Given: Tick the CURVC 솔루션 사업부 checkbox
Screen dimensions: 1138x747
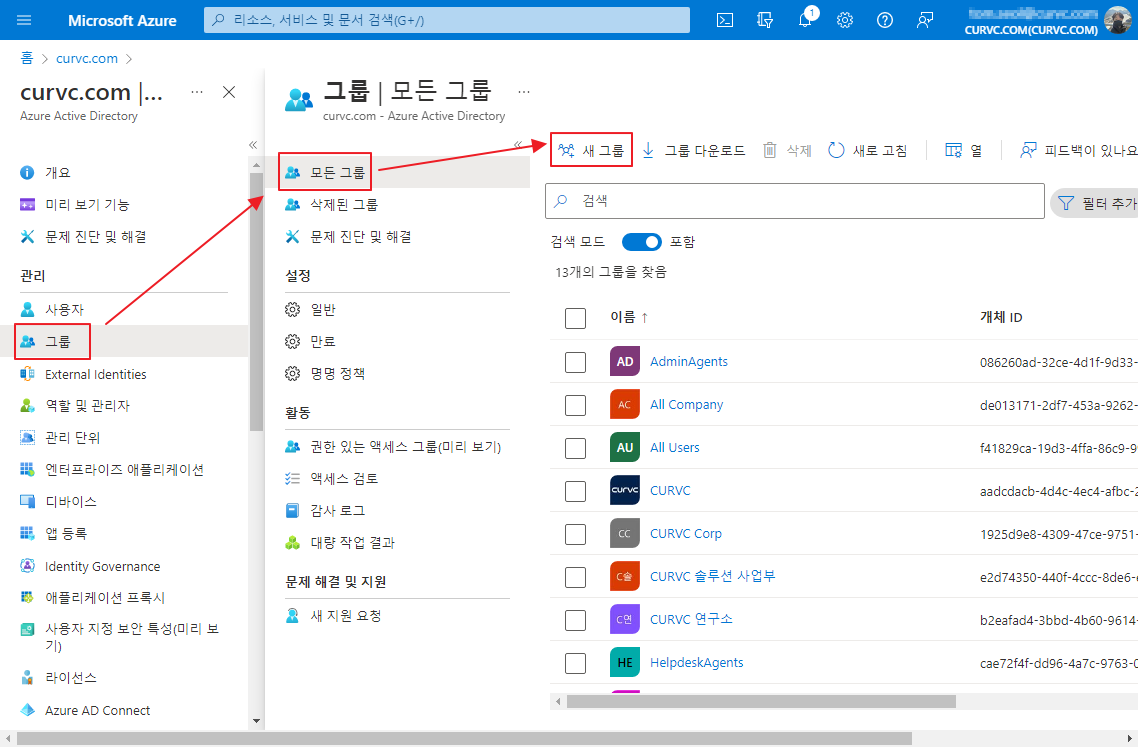Looking at the screenshot, I should (576, 577).
